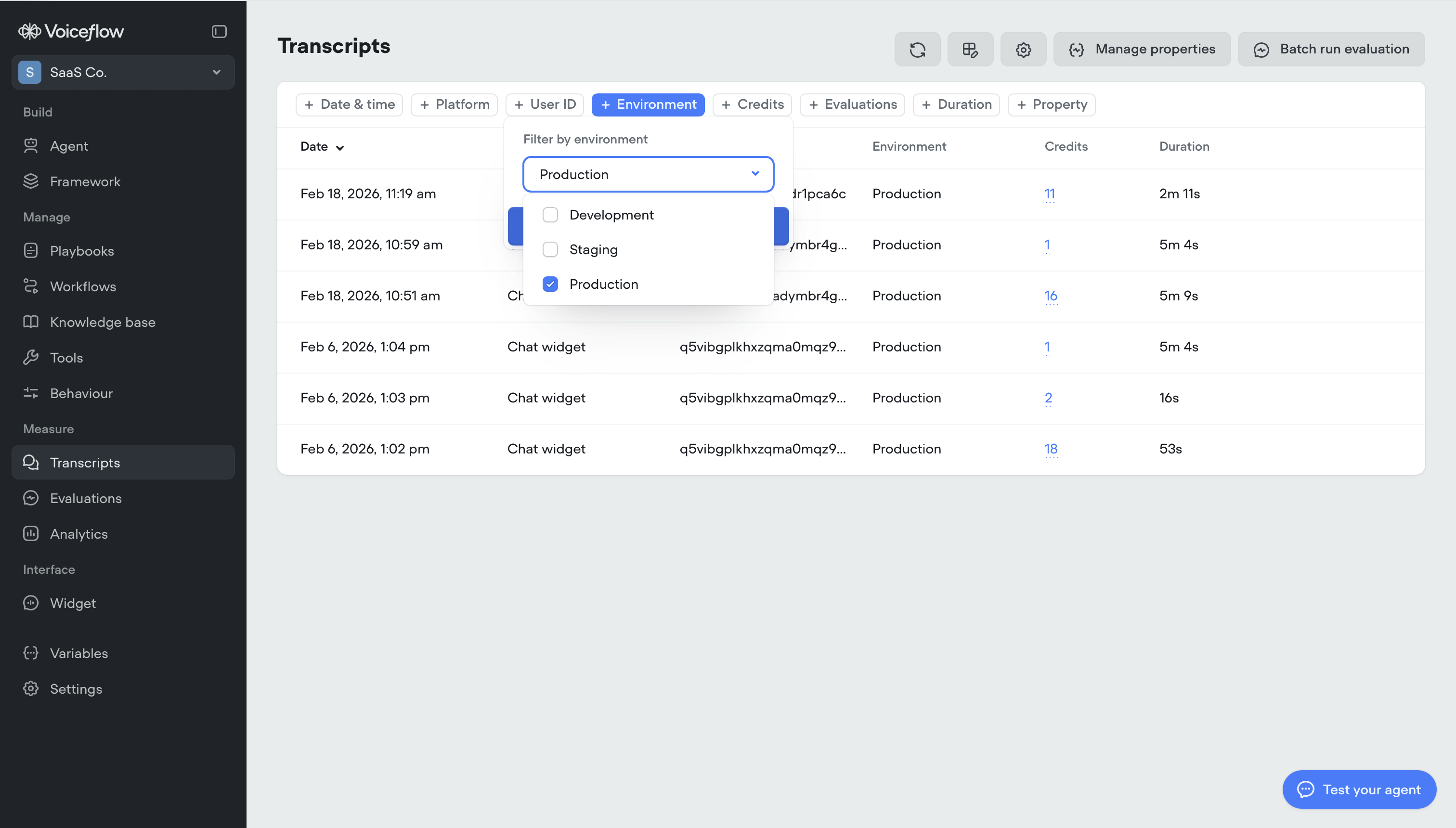Open Analytics from sidebar
The height and width of the screenshot is (828, 1456).
tap(78, 533)
